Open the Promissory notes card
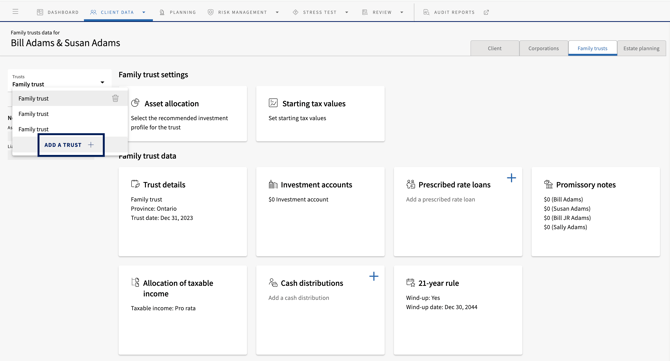The width and height of the screenshot is (670, 361). pyautogui.click(x=596, y=212)
